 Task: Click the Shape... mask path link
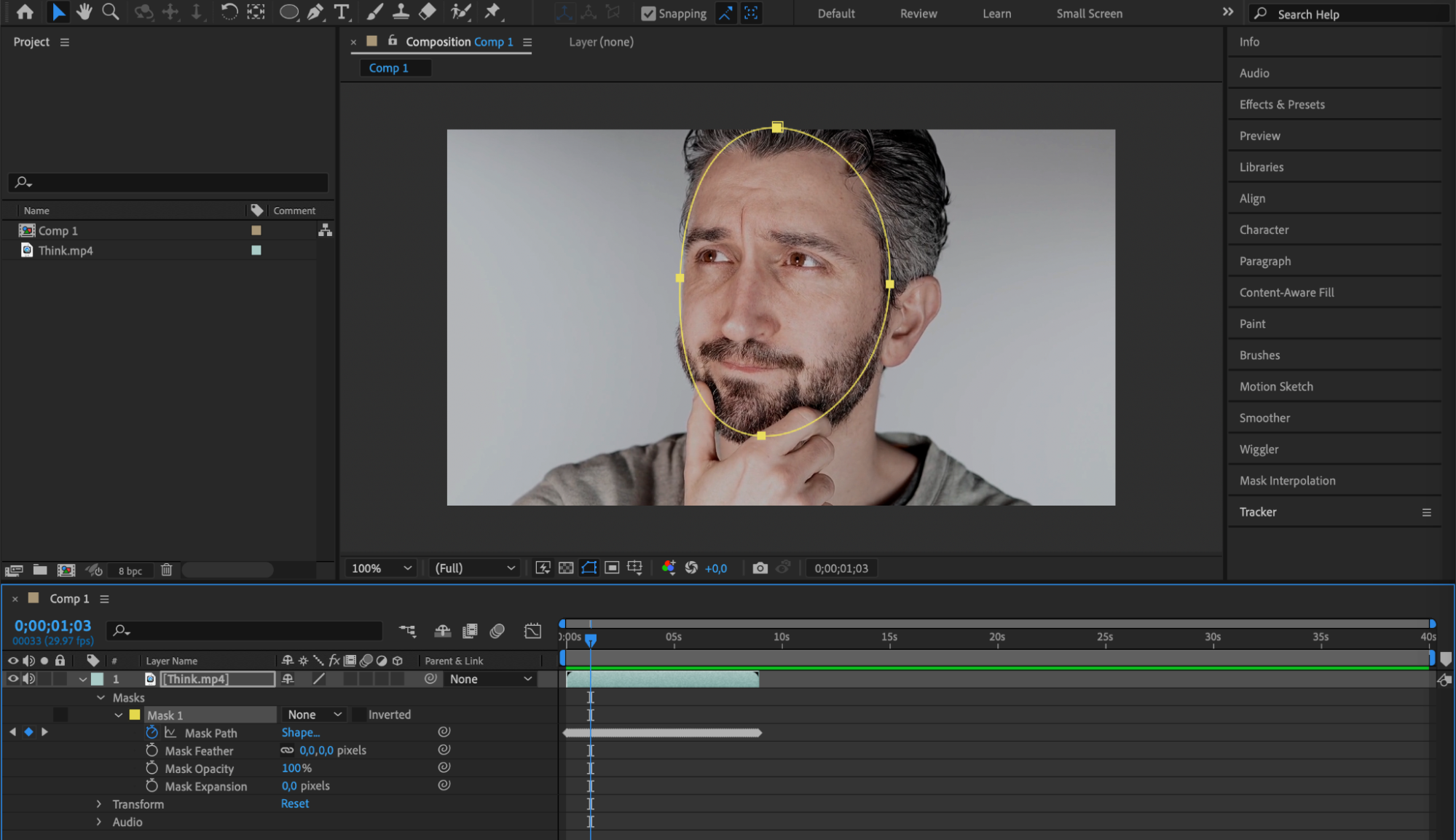tap(300, 732)
